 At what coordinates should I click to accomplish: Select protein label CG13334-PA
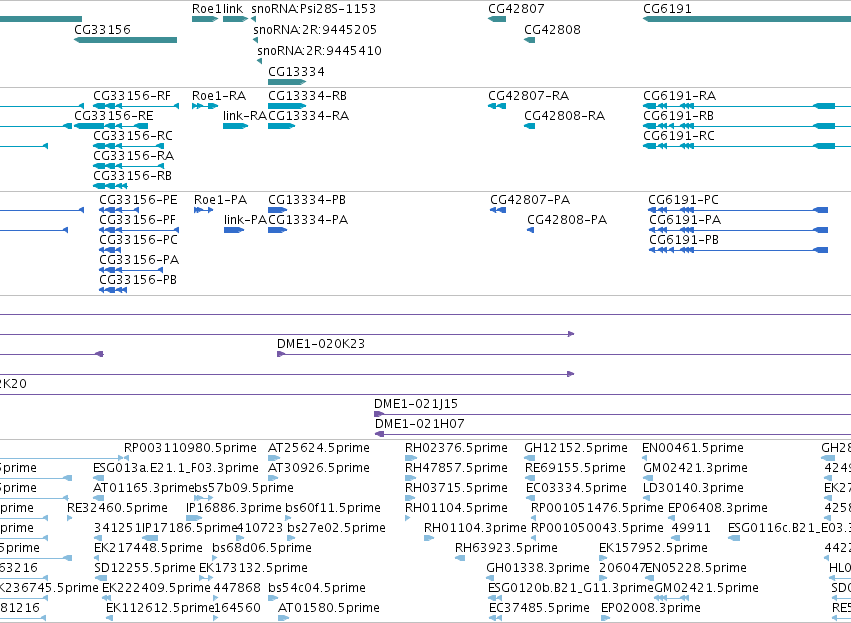pyautogui.click(x=308, y=220)
